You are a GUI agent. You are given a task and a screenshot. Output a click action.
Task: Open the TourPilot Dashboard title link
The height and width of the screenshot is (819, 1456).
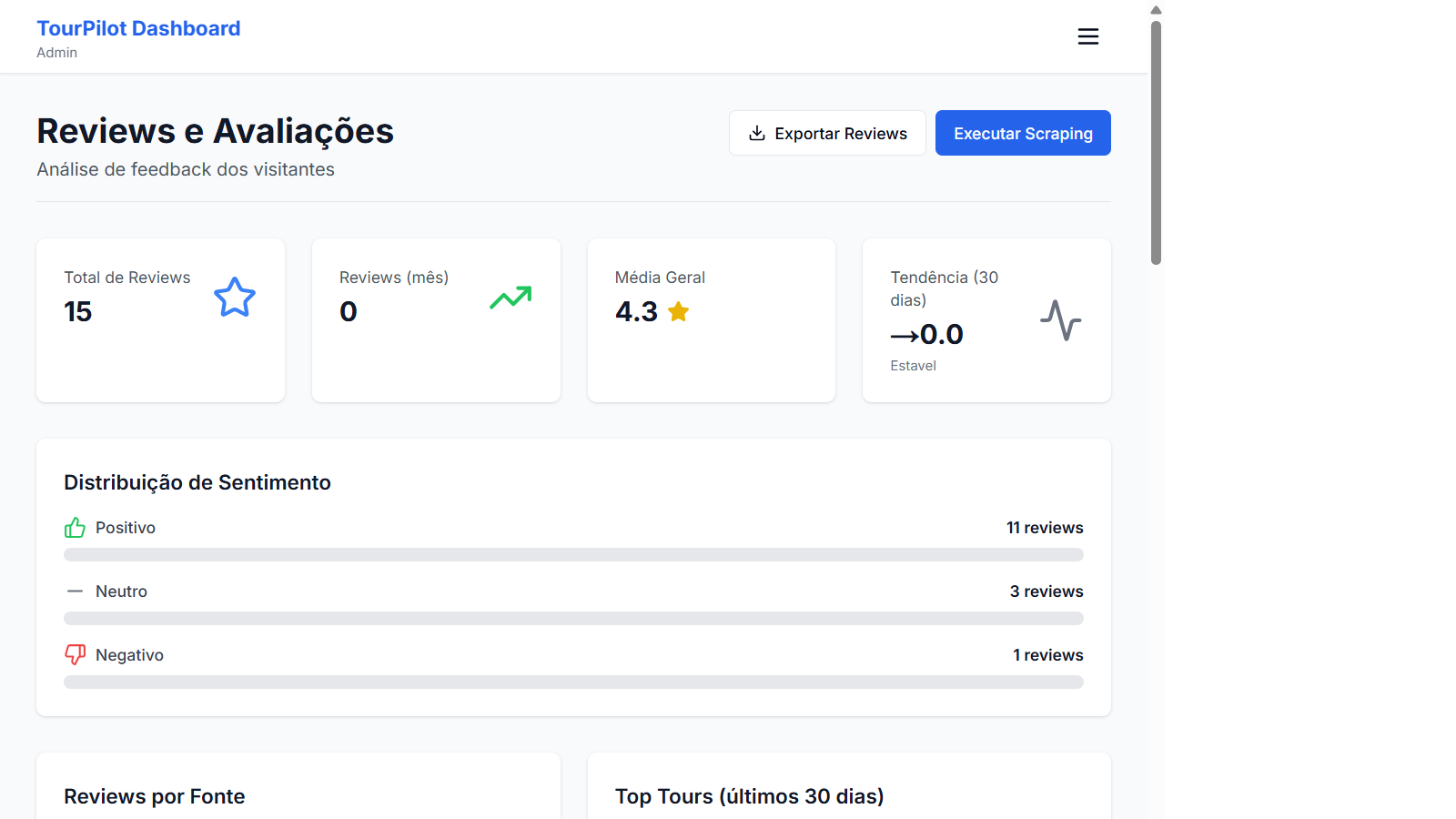click(x=138, y=28)
